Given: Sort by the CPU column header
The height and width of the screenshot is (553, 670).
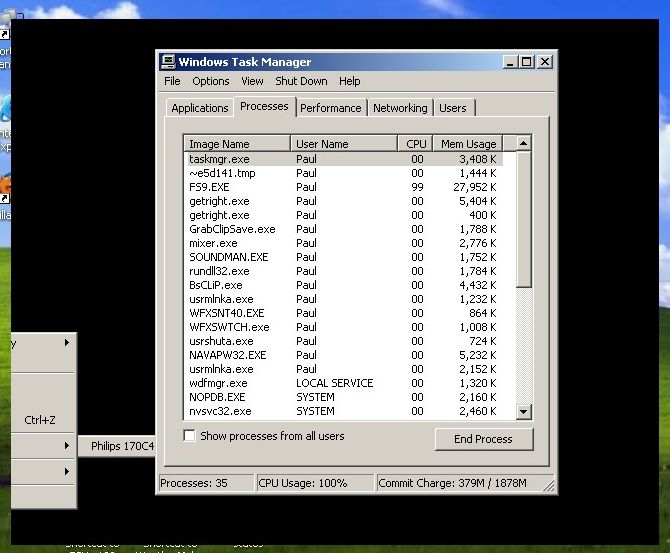Looking at the screenshot, I should coord(416,144).
